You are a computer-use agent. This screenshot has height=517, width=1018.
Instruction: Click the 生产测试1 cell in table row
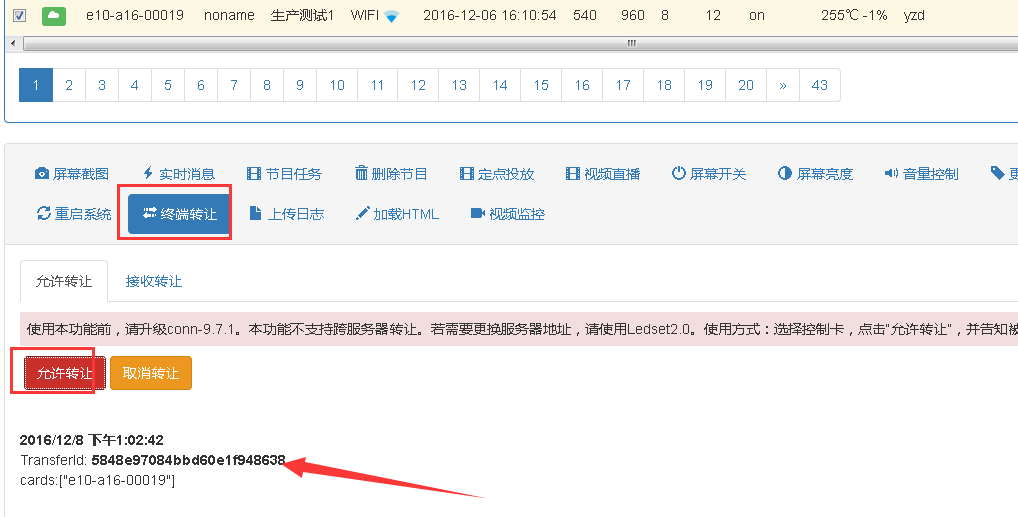[x=302, y=15]
